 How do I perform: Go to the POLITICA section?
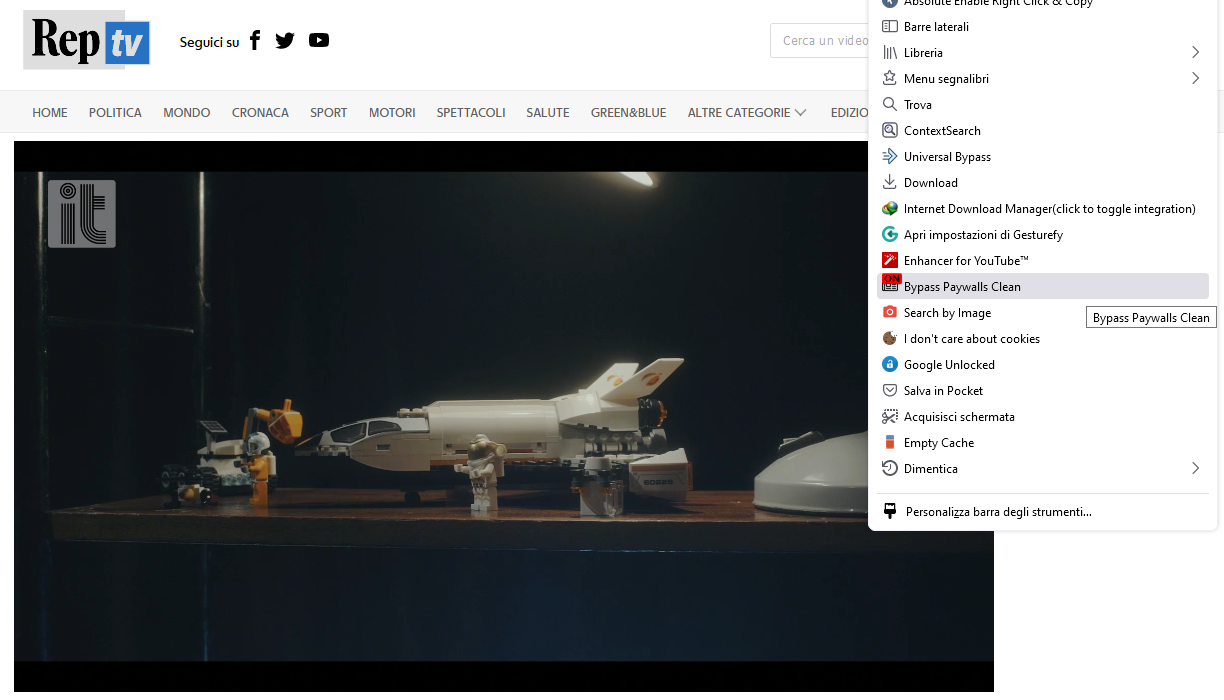pyautogui.click(x=115, y=113)
